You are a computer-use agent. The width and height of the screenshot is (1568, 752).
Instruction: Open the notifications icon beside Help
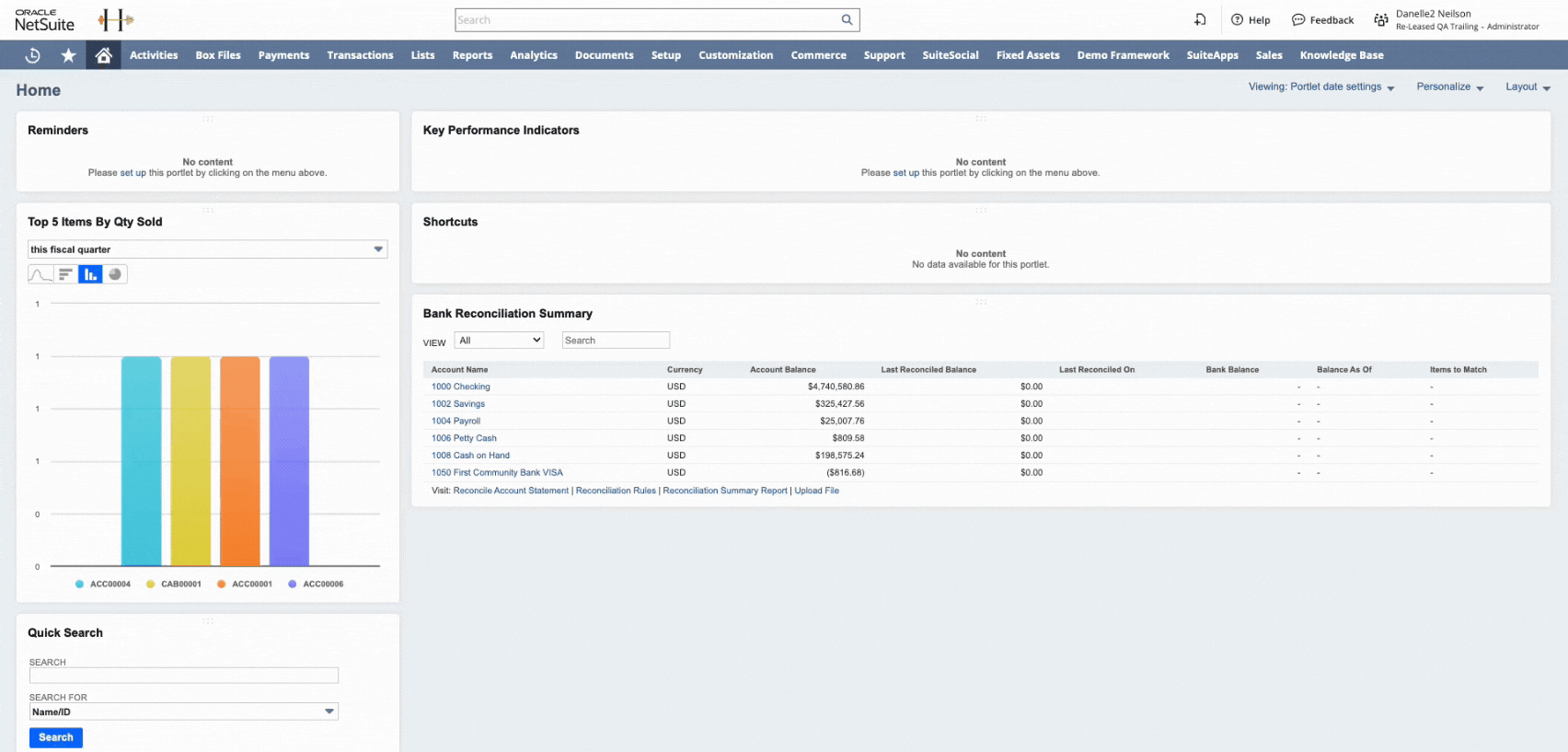[1200, 19]
